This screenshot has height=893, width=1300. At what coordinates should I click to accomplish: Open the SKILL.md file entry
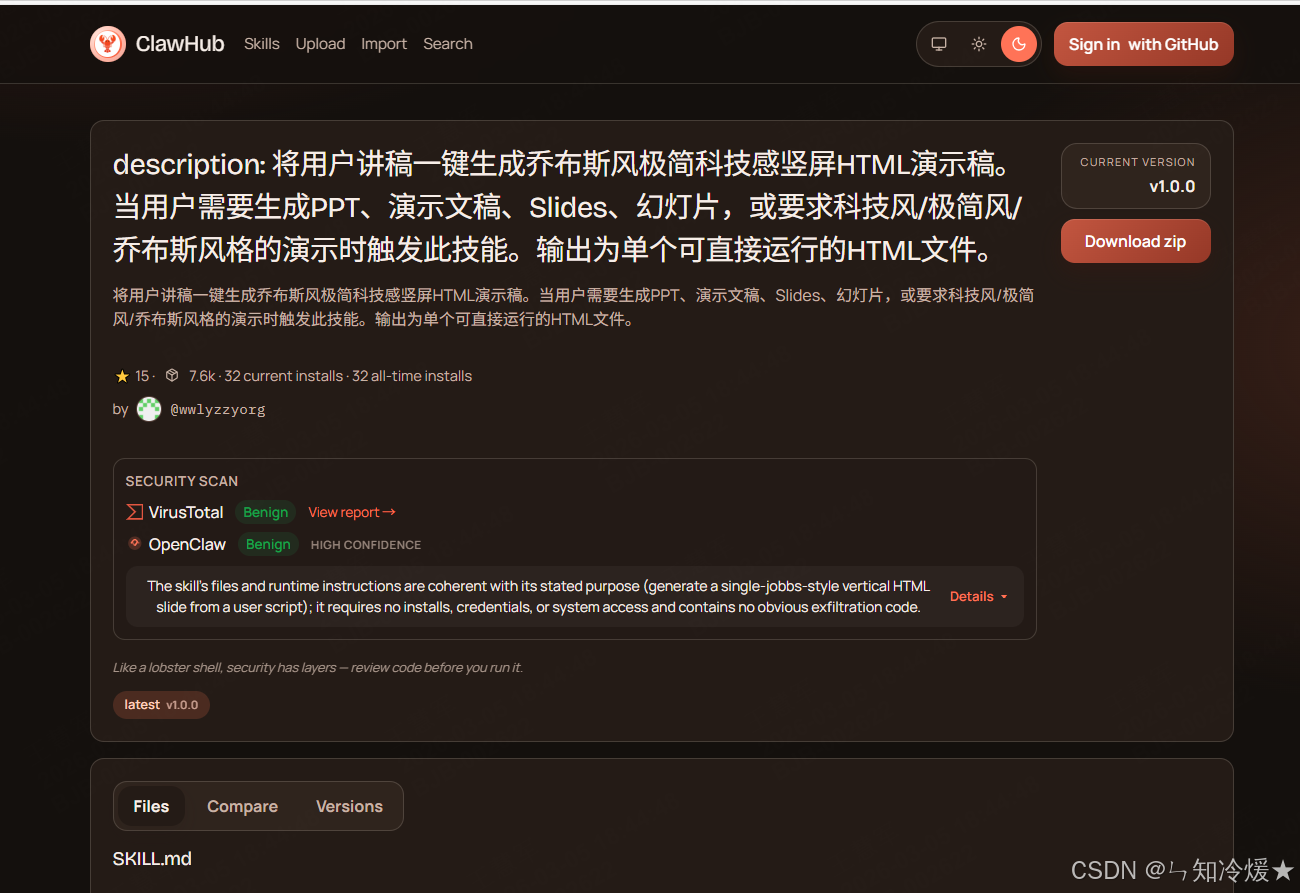(x=152, y=858)
